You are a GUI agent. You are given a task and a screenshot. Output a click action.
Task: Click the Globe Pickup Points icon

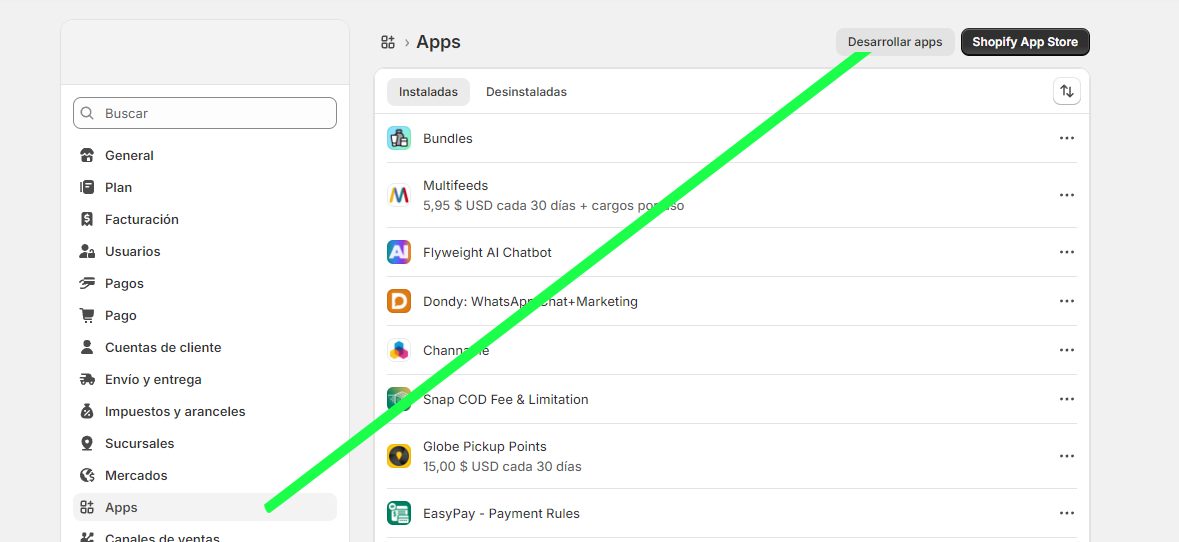[x=399, y=456]
